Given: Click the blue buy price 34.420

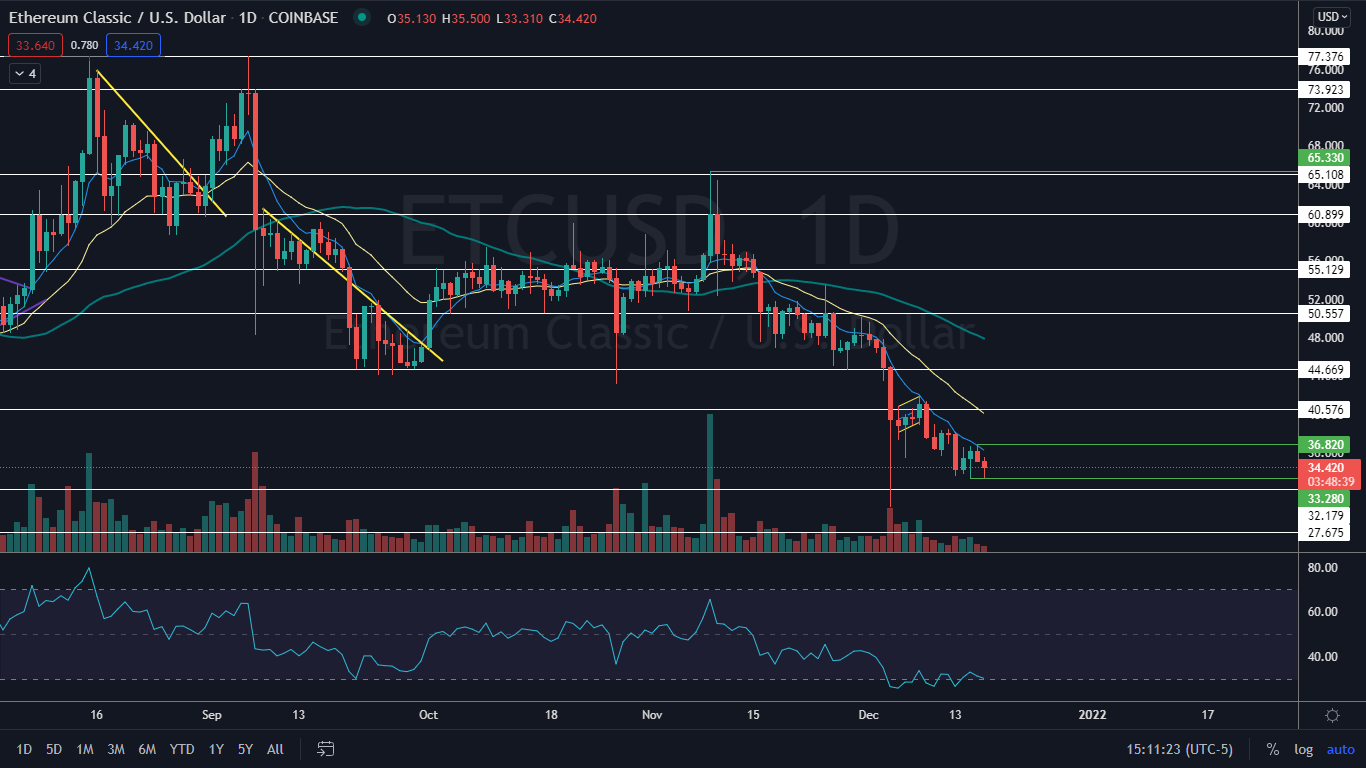Looking at the screenshot, I should (134, 44).
